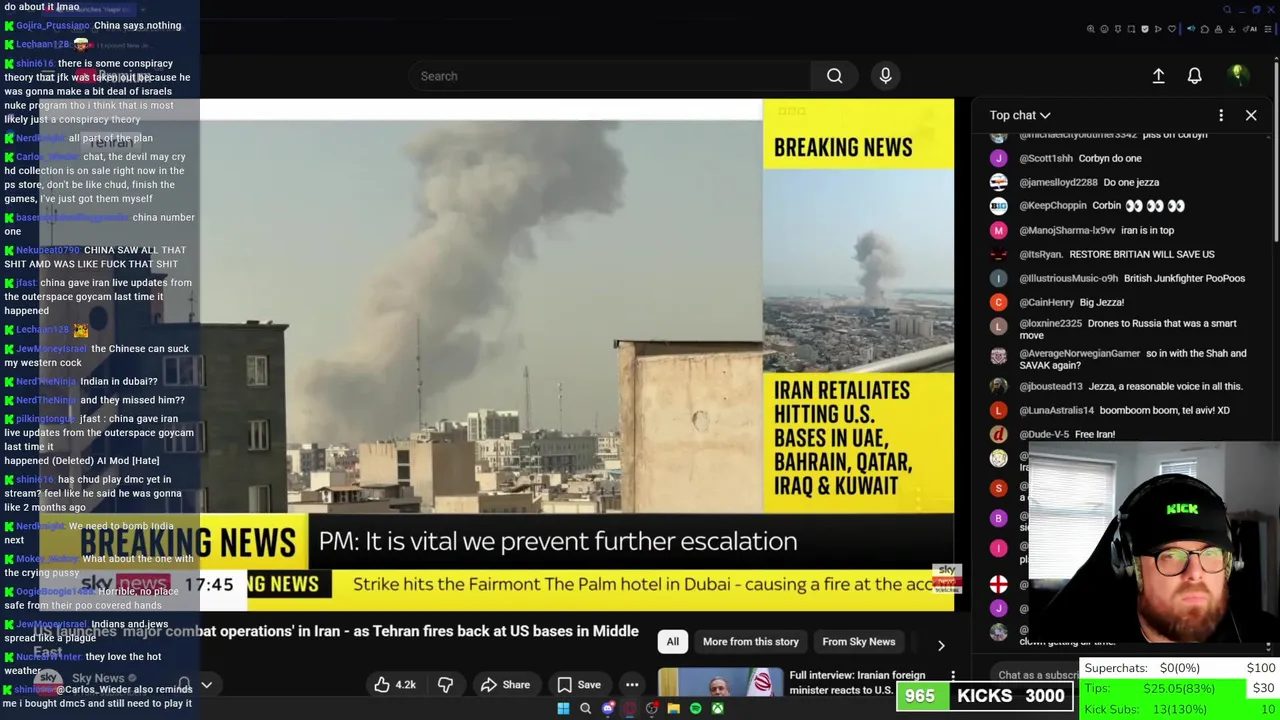Click @jameslloyd2288 username in chat
The image size is (1280, 720).
1058,182
